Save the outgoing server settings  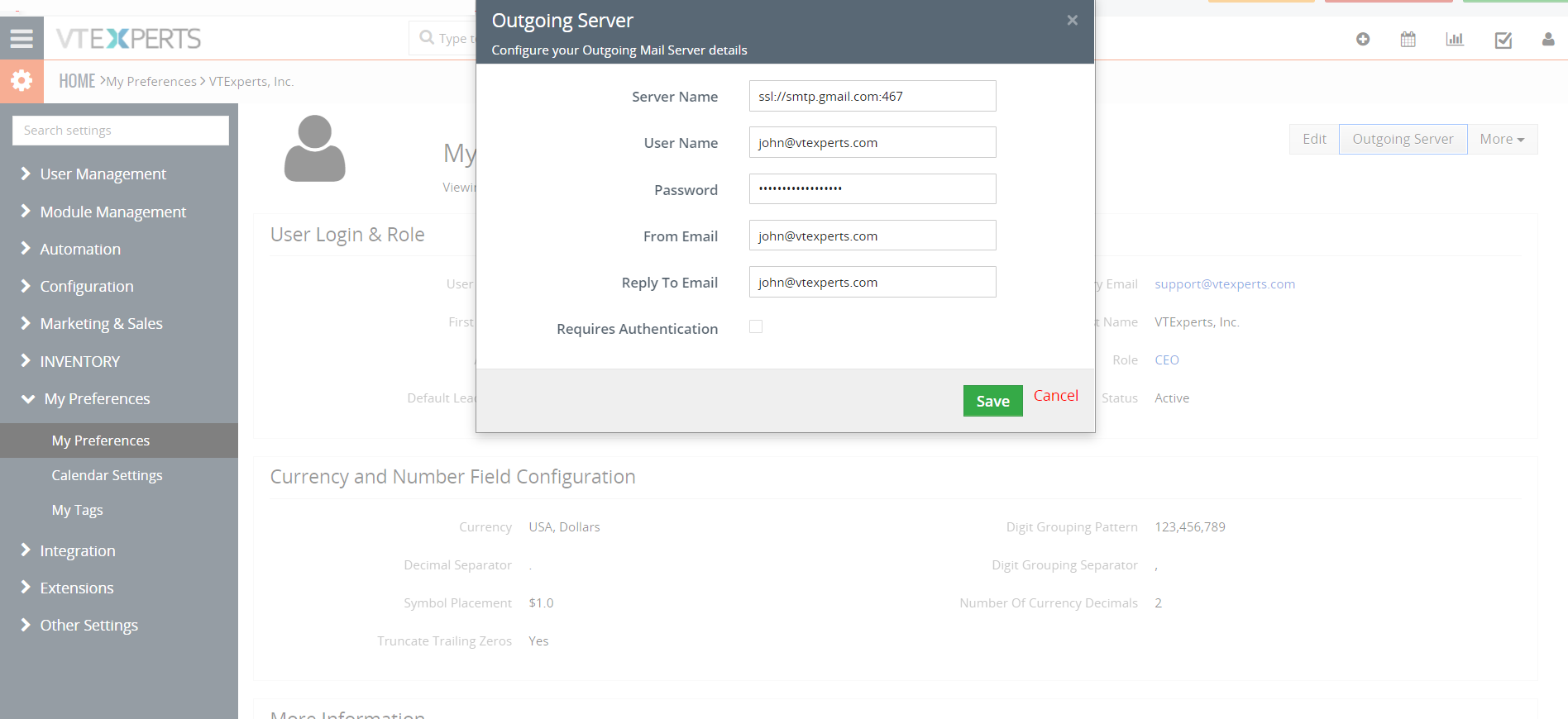click(992, 401)
